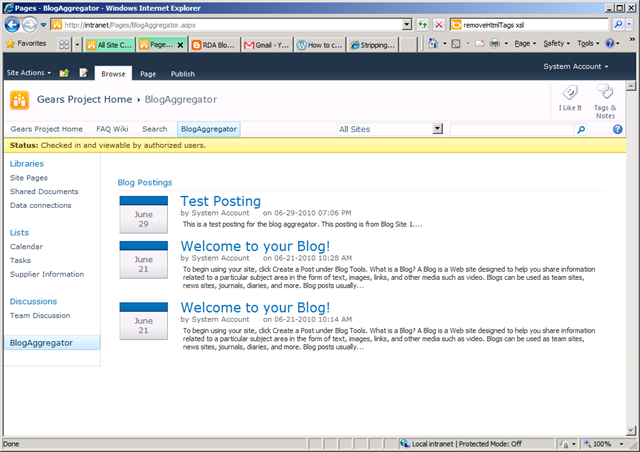Open search provider dropdown arrow

(x=629, y=24)
